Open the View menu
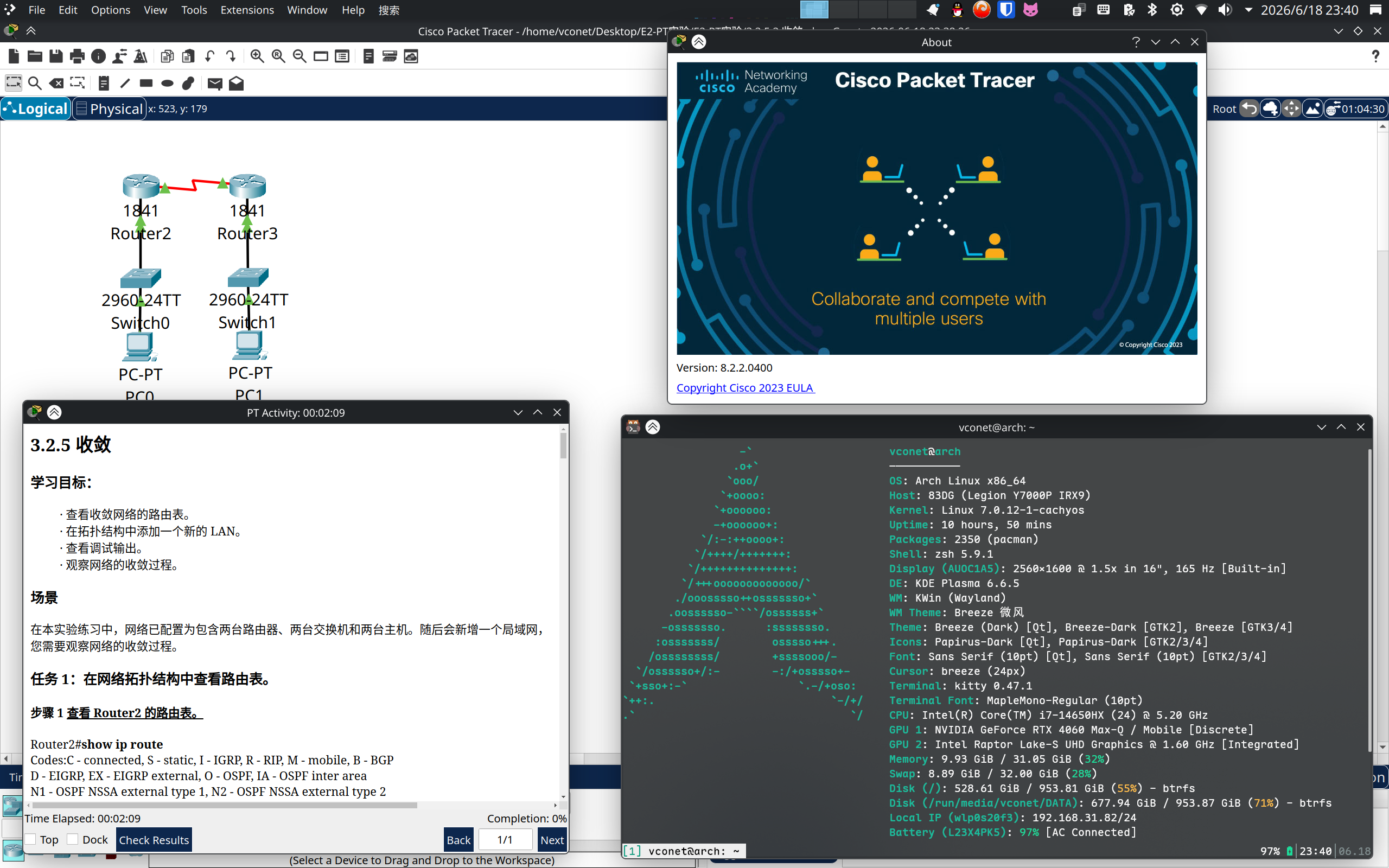Screen dimensions: 1389x868 [155, 10]
